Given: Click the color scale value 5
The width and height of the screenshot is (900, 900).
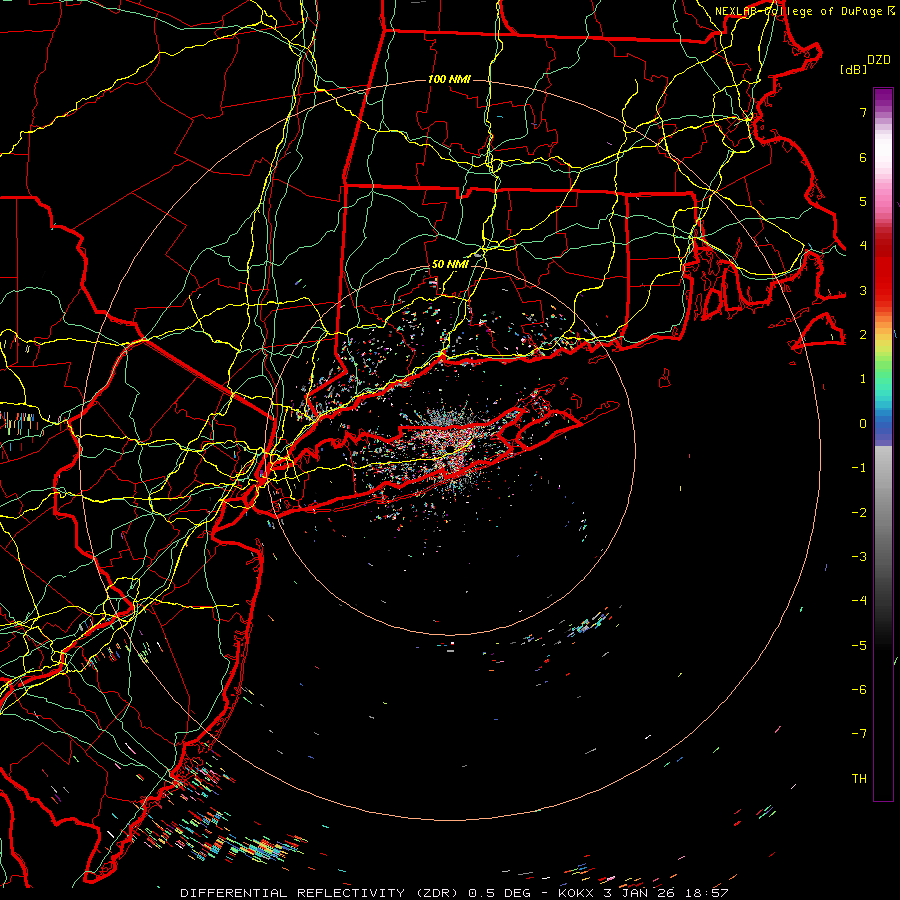Looking at the screenshot, I should click(863, 201).
